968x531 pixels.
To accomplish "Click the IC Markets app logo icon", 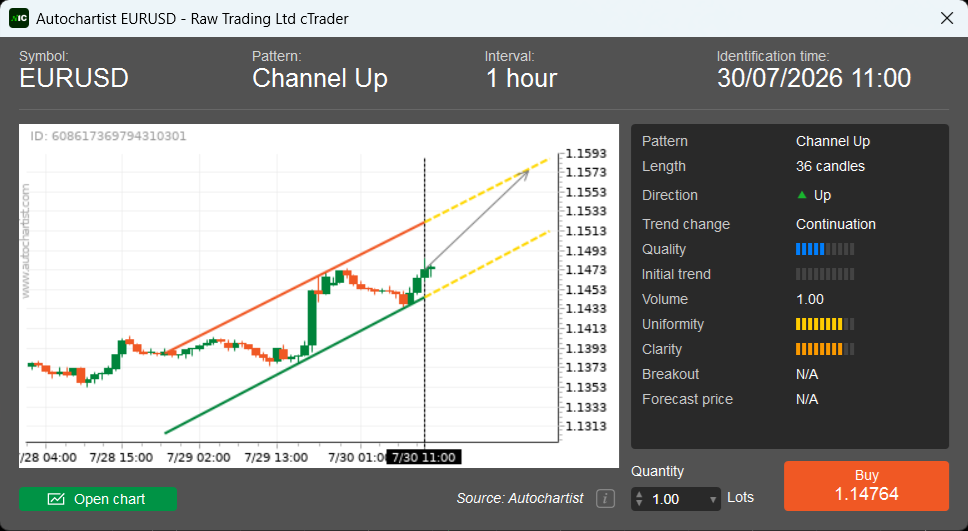I will coord(19,19).
